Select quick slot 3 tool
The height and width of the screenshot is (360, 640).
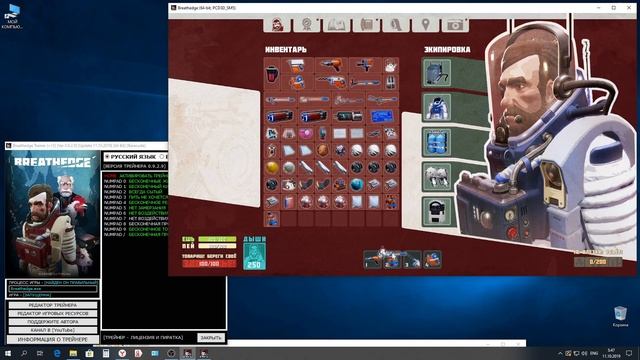pos(412,260)
